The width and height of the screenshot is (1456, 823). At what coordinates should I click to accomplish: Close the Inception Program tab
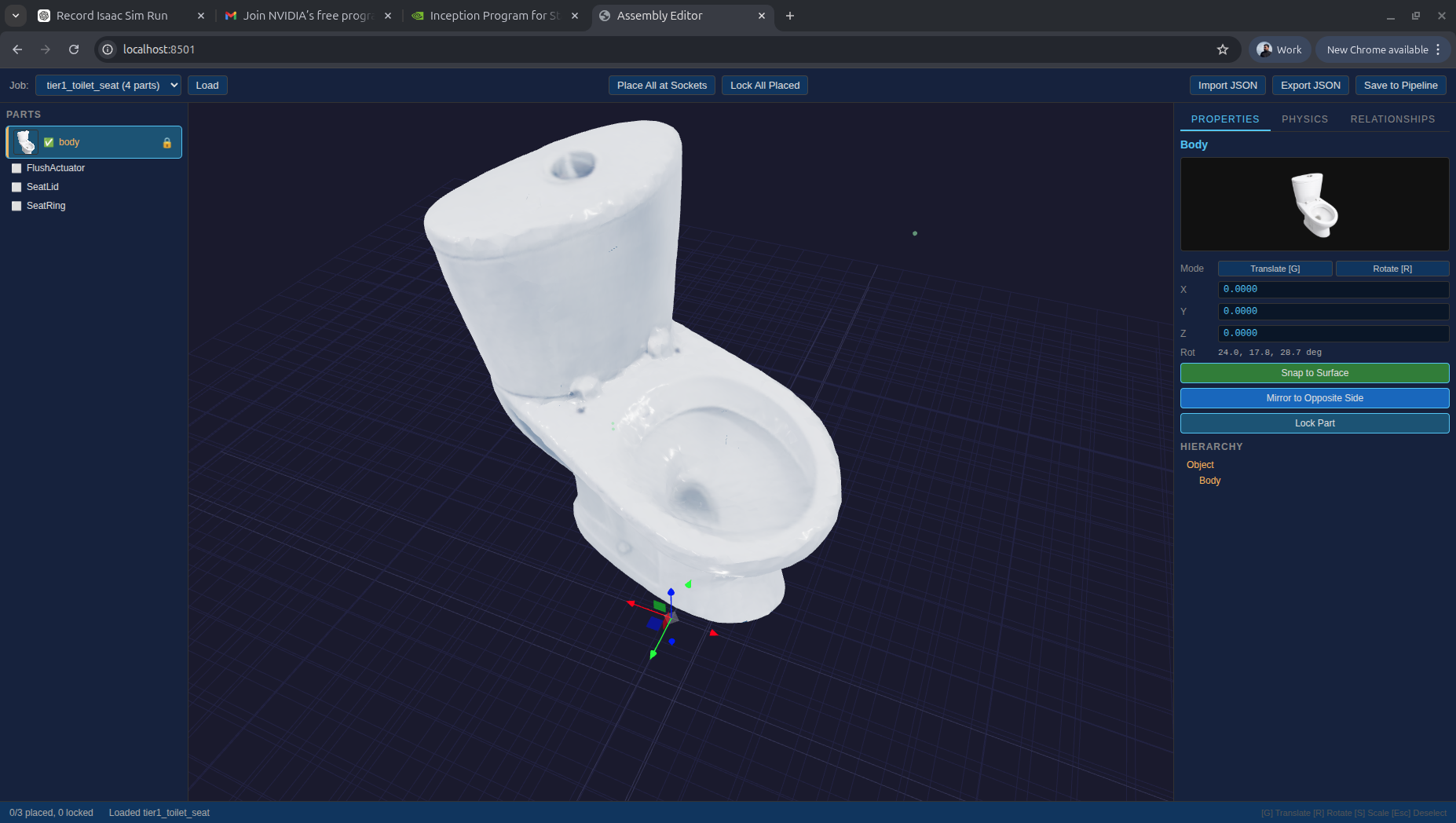tap(575, 16)
